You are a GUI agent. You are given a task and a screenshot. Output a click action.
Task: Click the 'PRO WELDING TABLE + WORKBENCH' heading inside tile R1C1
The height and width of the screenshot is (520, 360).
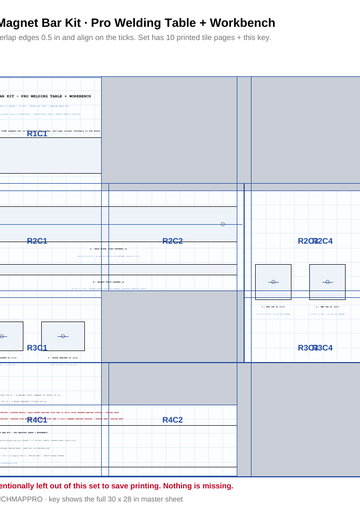pos(45,96)
